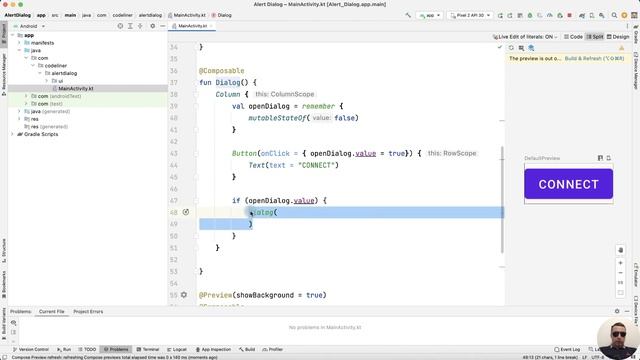The image size is (640, 360).
Task: Open Live Edit of literals dropdown
Action: click(x=525, y=37)
